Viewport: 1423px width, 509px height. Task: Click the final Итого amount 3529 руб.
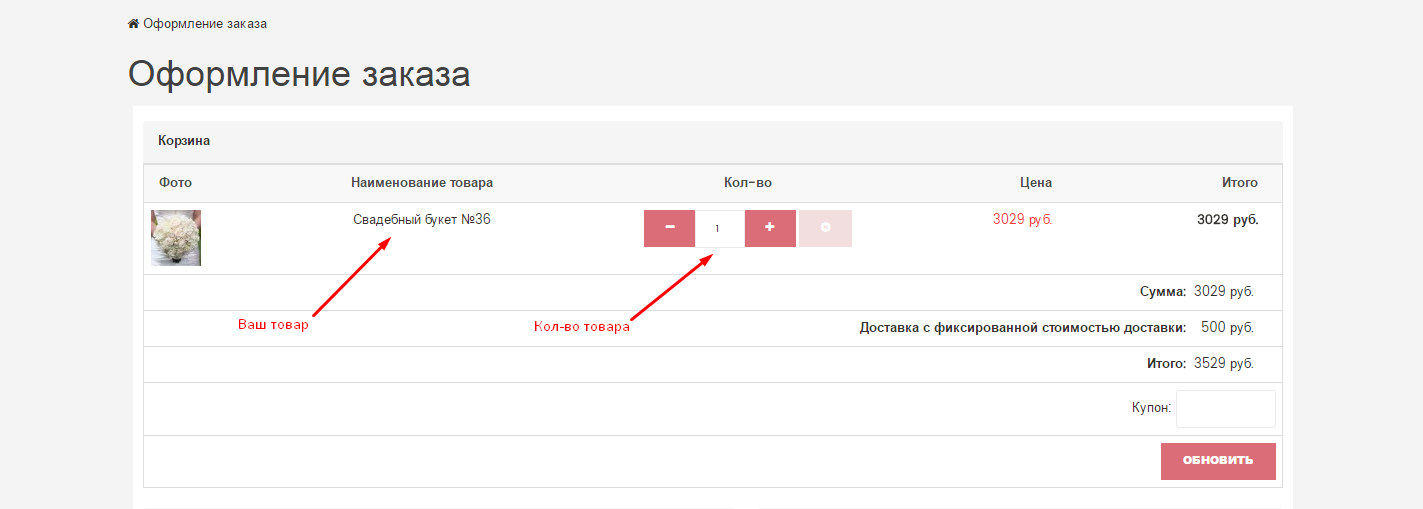tap(1223, 364)
